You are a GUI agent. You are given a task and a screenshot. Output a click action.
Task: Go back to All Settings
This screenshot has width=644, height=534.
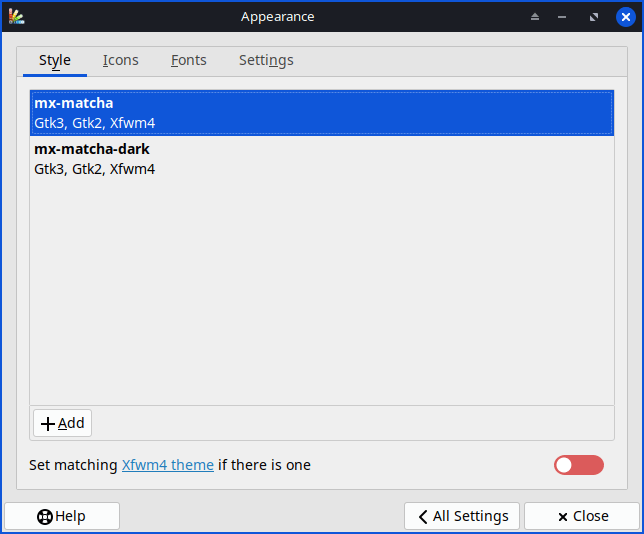click(462, 516)
